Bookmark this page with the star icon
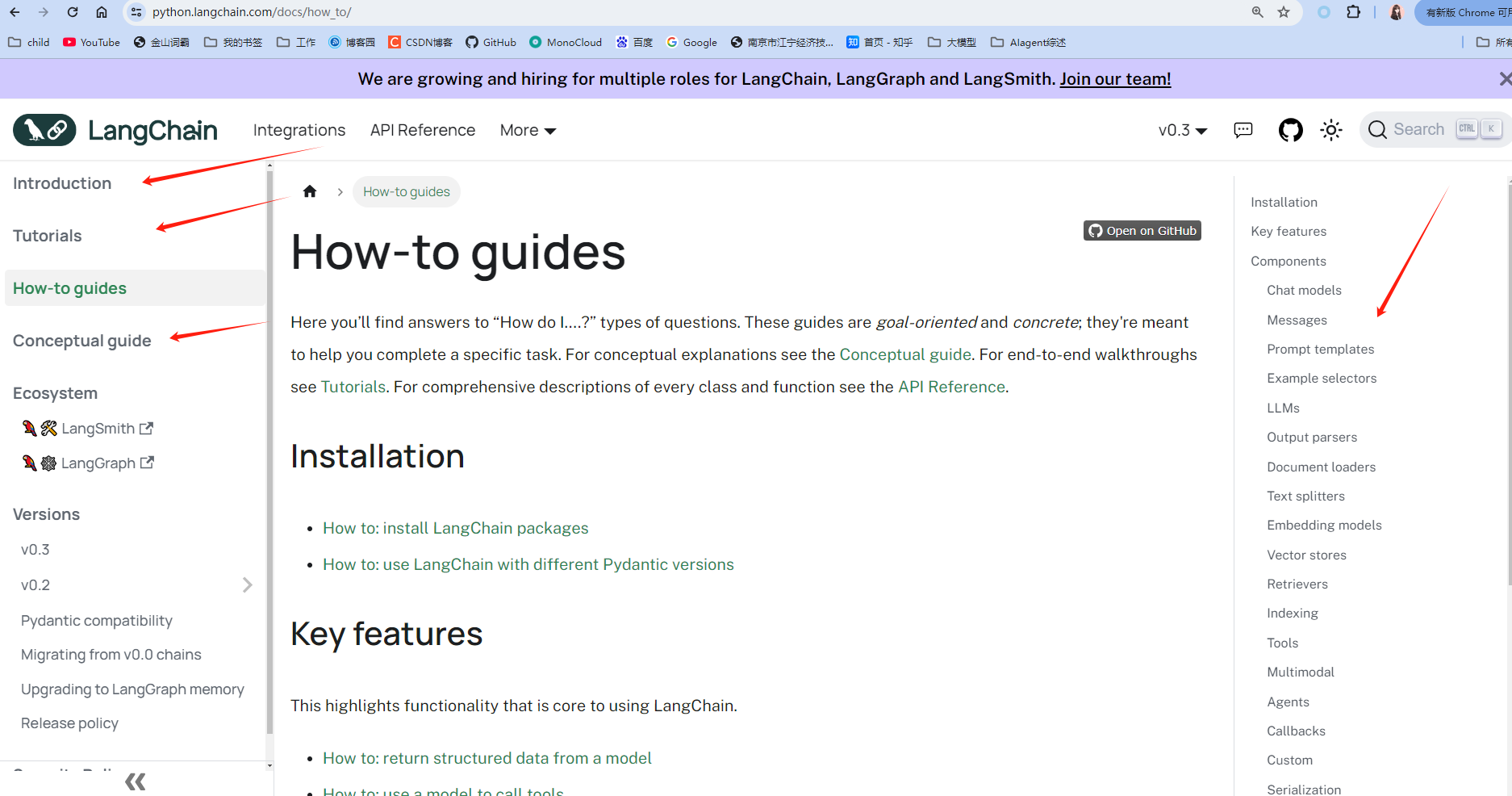 [1284, 12]
